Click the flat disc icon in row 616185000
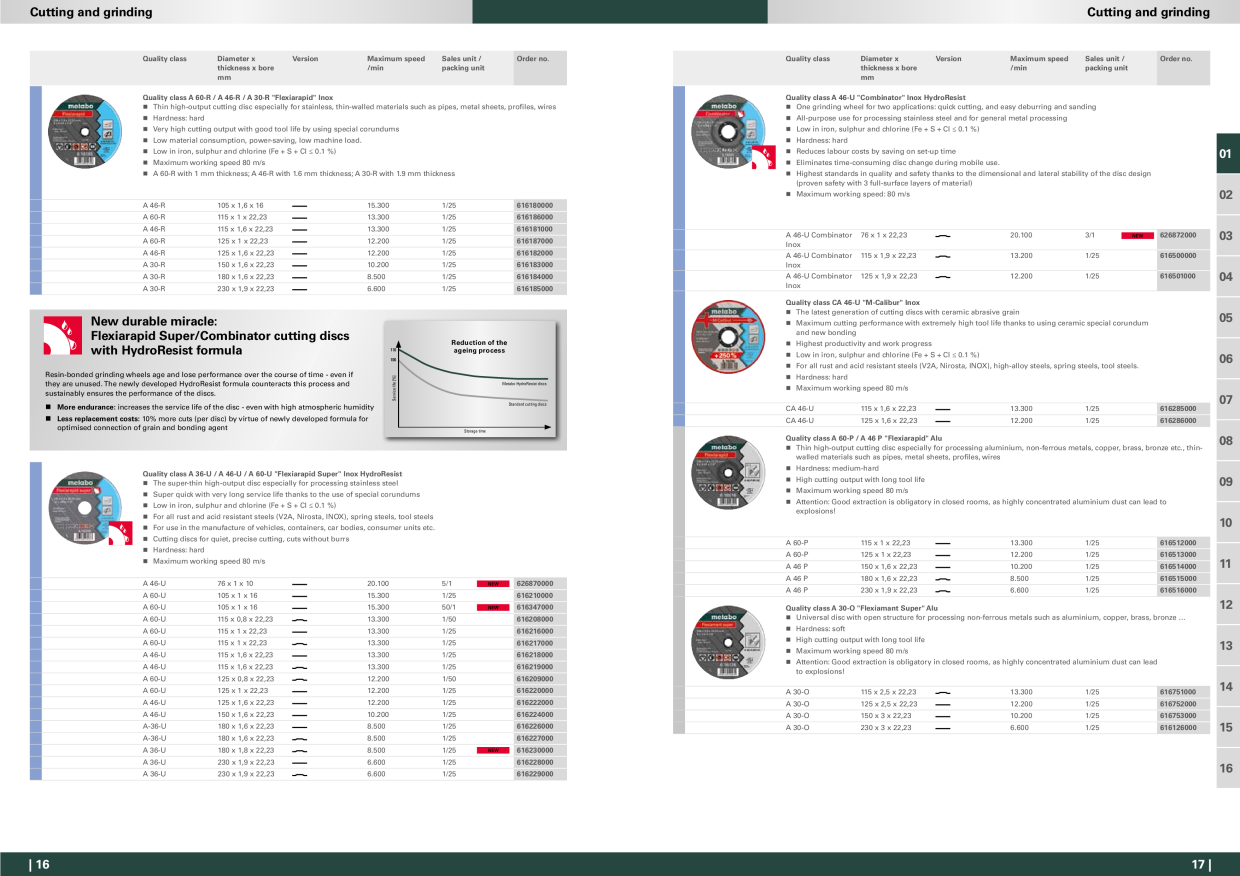This screenshot has height=876, width=1240. 300,289
